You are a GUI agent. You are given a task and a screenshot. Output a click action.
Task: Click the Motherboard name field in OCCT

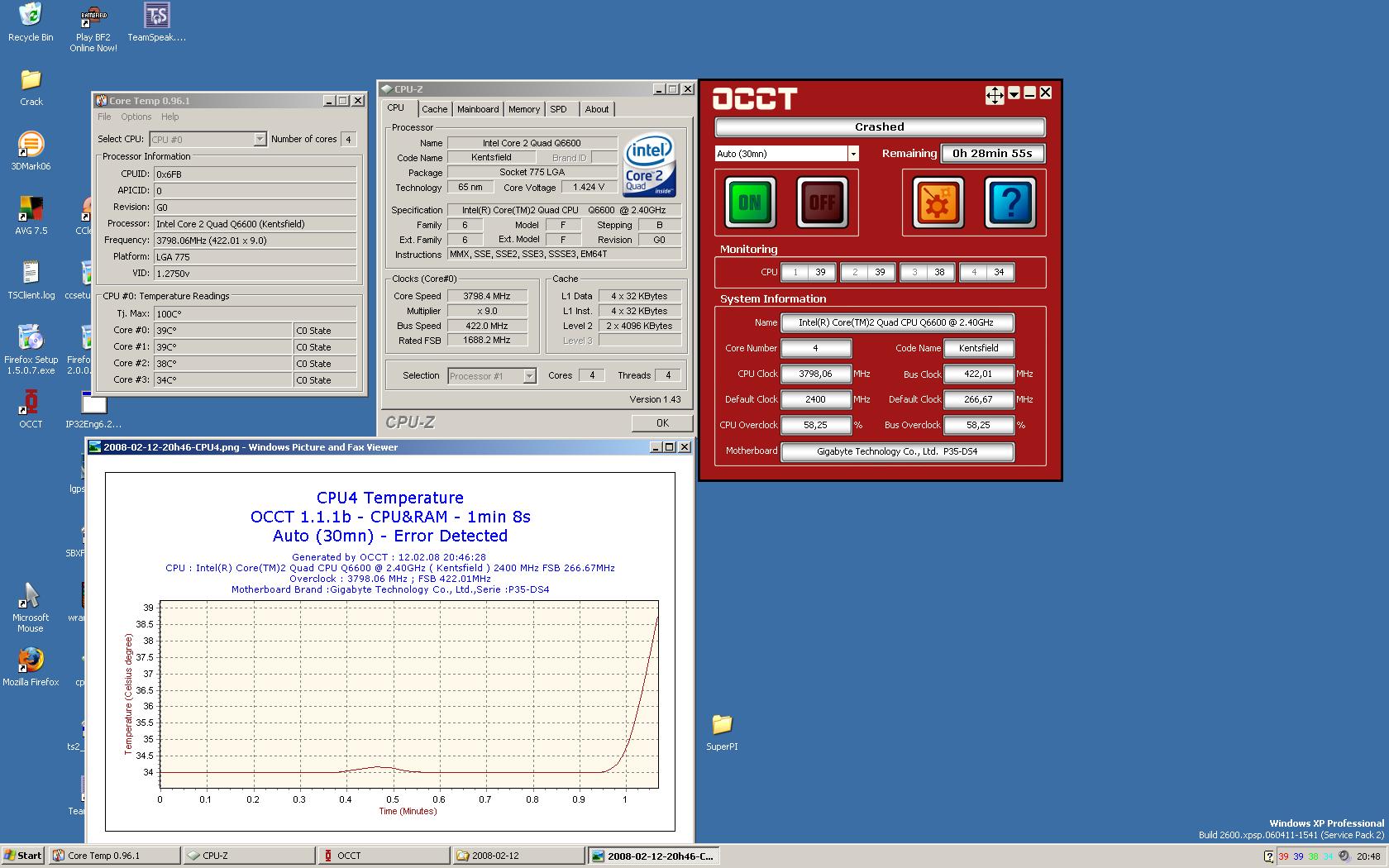click(x=897, y=451)
